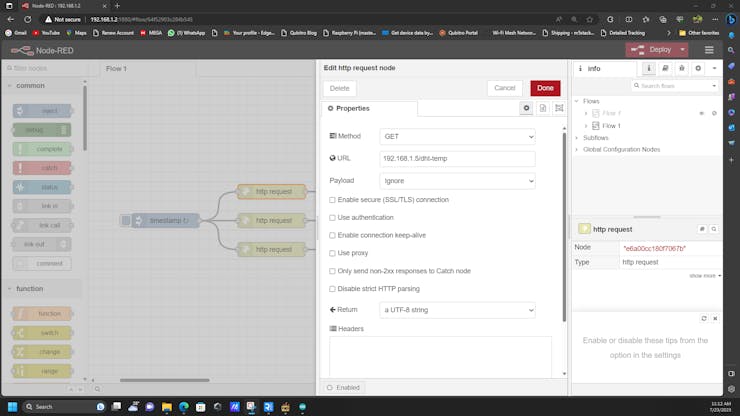Click the Done button
The image size is (740, 416).
(545, 88)
